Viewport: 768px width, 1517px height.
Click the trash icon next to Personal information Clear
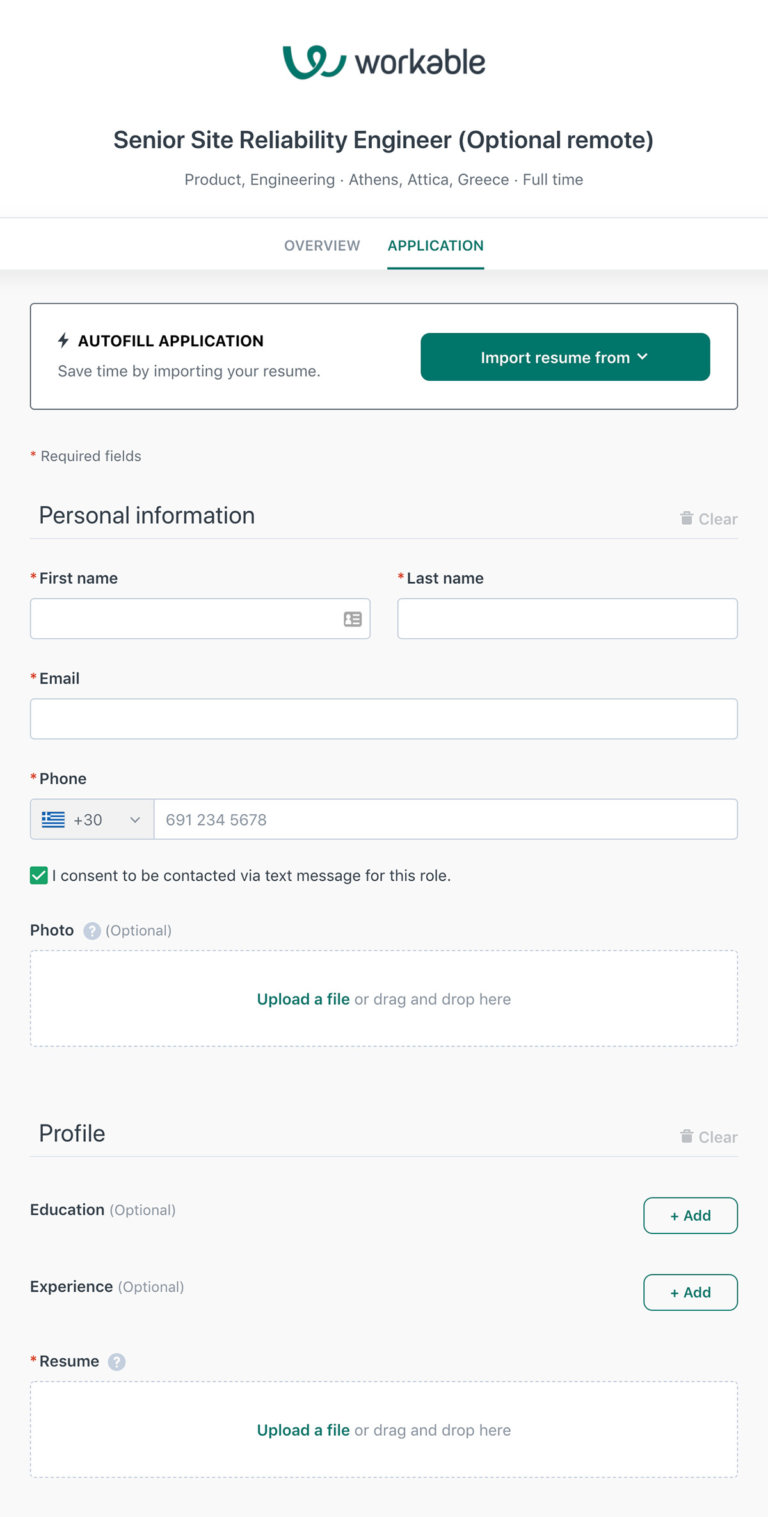686,518
